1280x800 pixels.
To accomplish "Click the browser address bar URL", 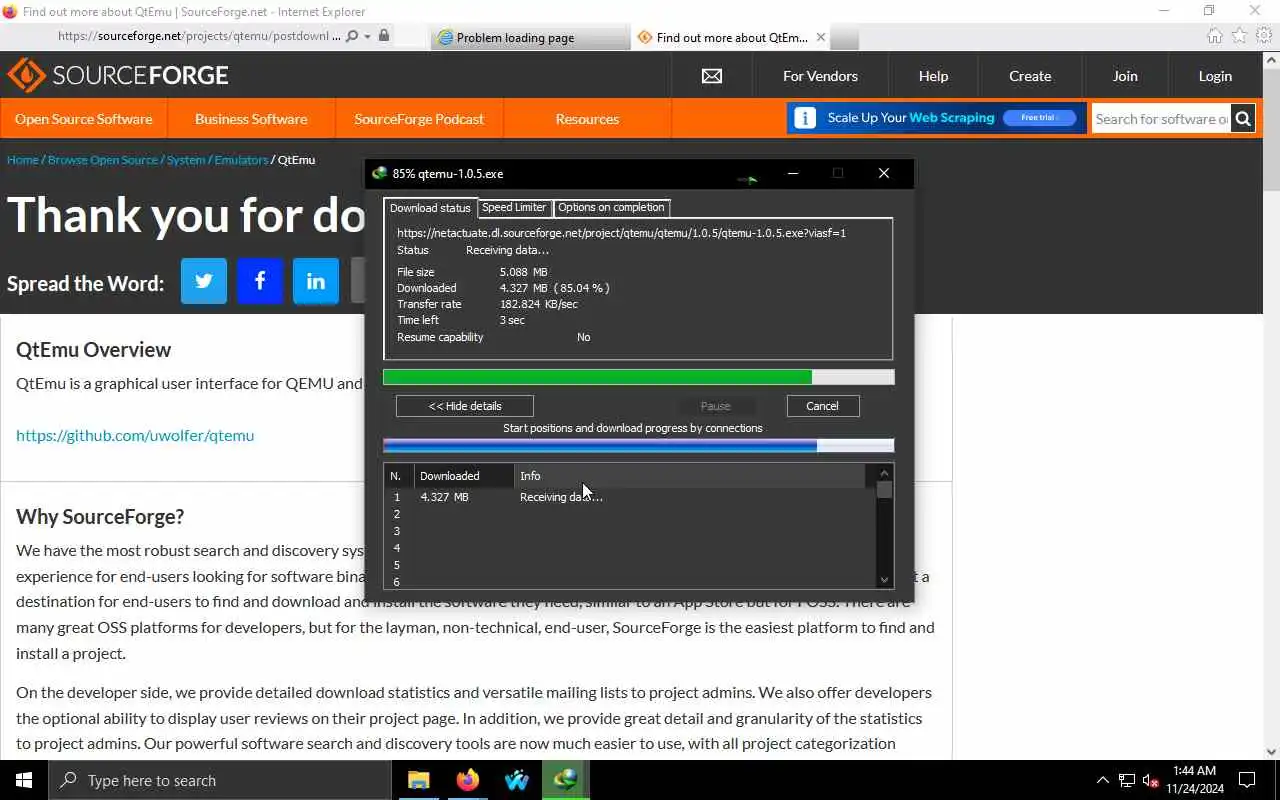I will 199,36.
